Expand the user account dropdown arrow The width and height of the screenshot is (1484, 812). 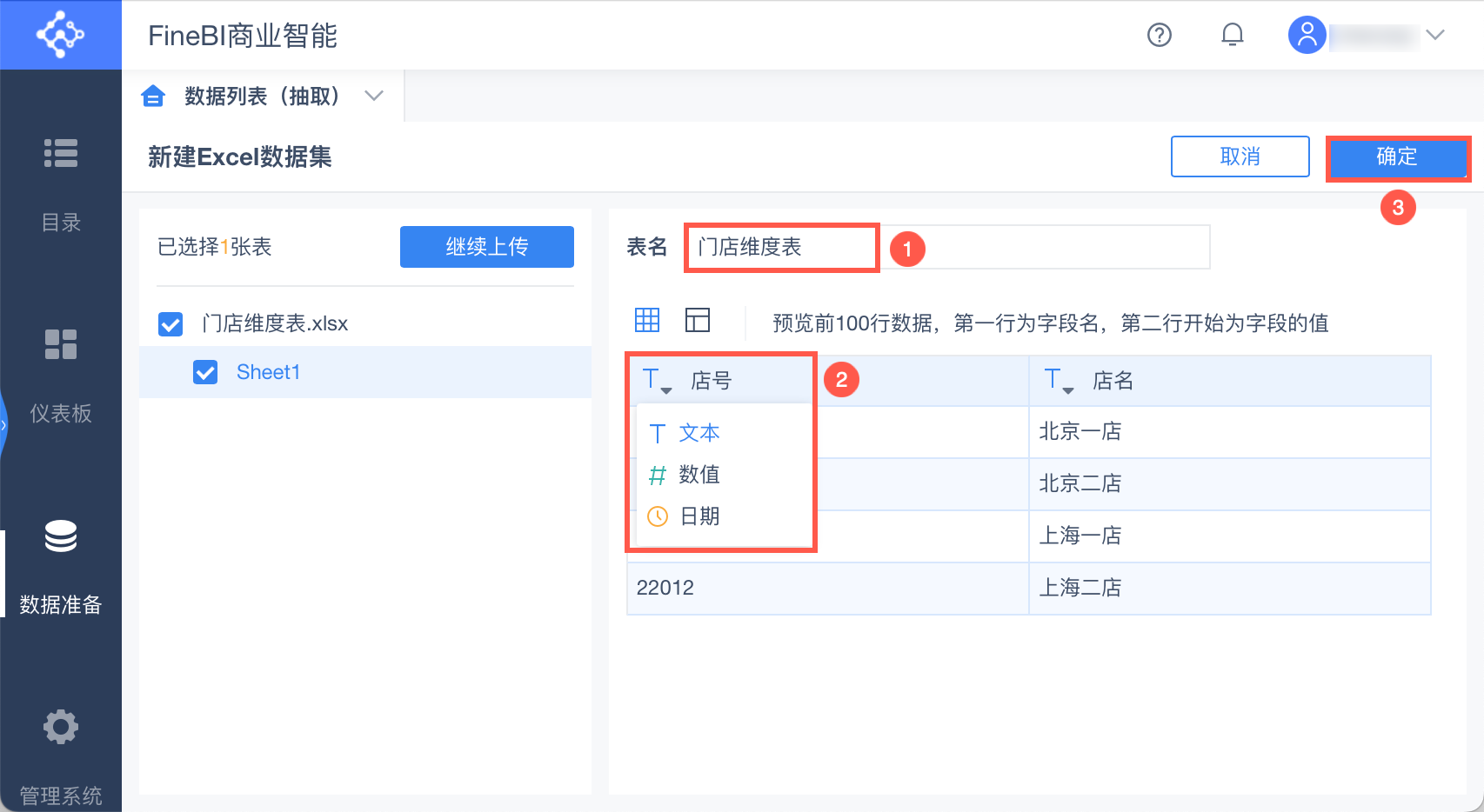[1435, 35]
